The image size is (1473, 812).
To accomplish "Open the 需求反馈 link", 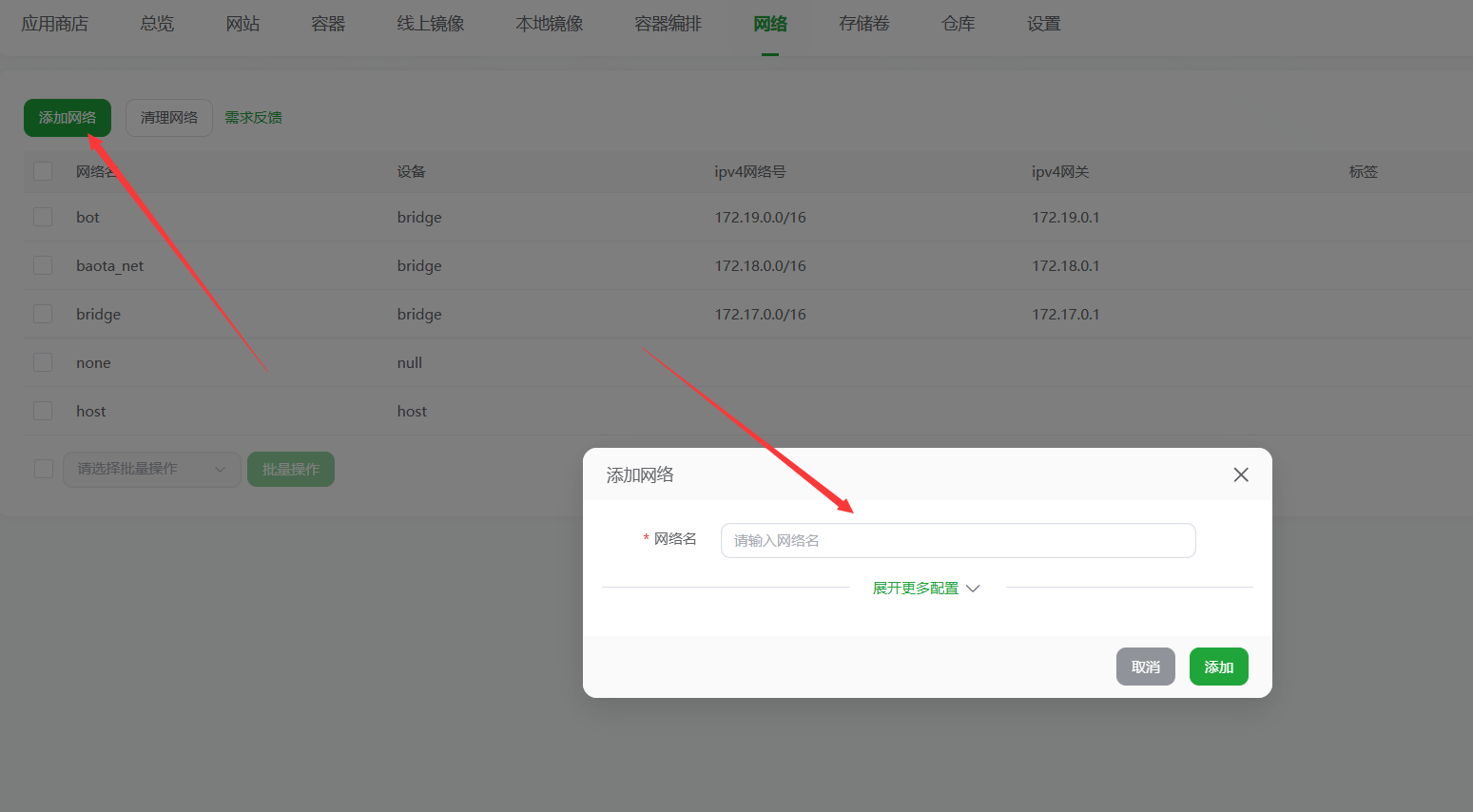I will click(253, 118).
